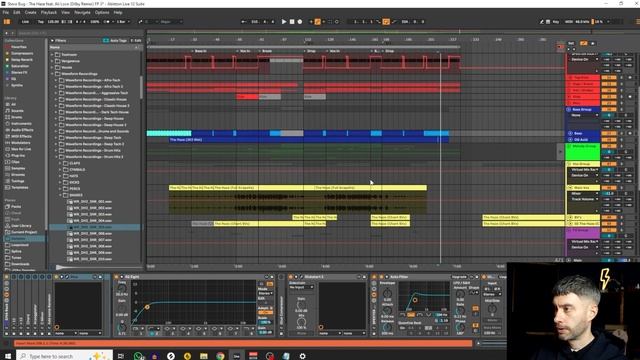Open the Major scale dropdown
640x360 pixels.
(x=171, y=22)
